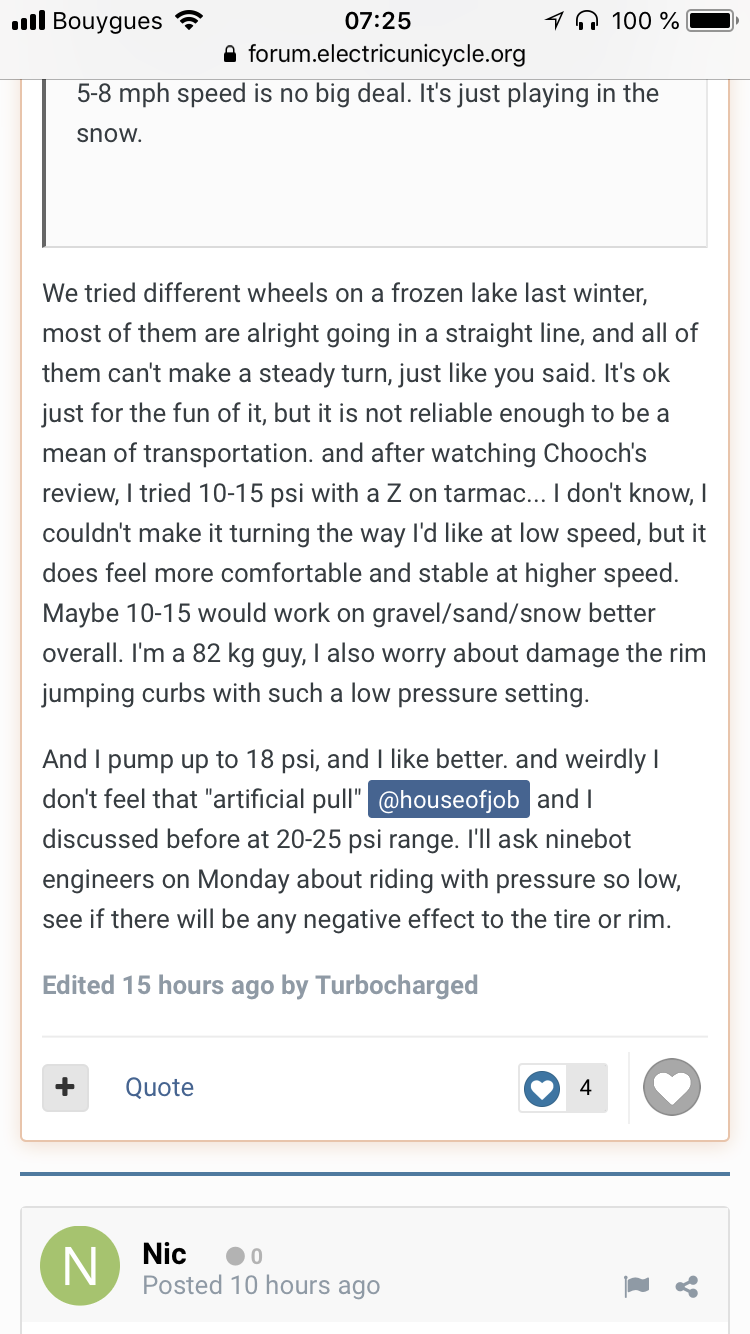Quote Turbocharged's post
Screen dimensions: 750x1334
[159, 1087]
